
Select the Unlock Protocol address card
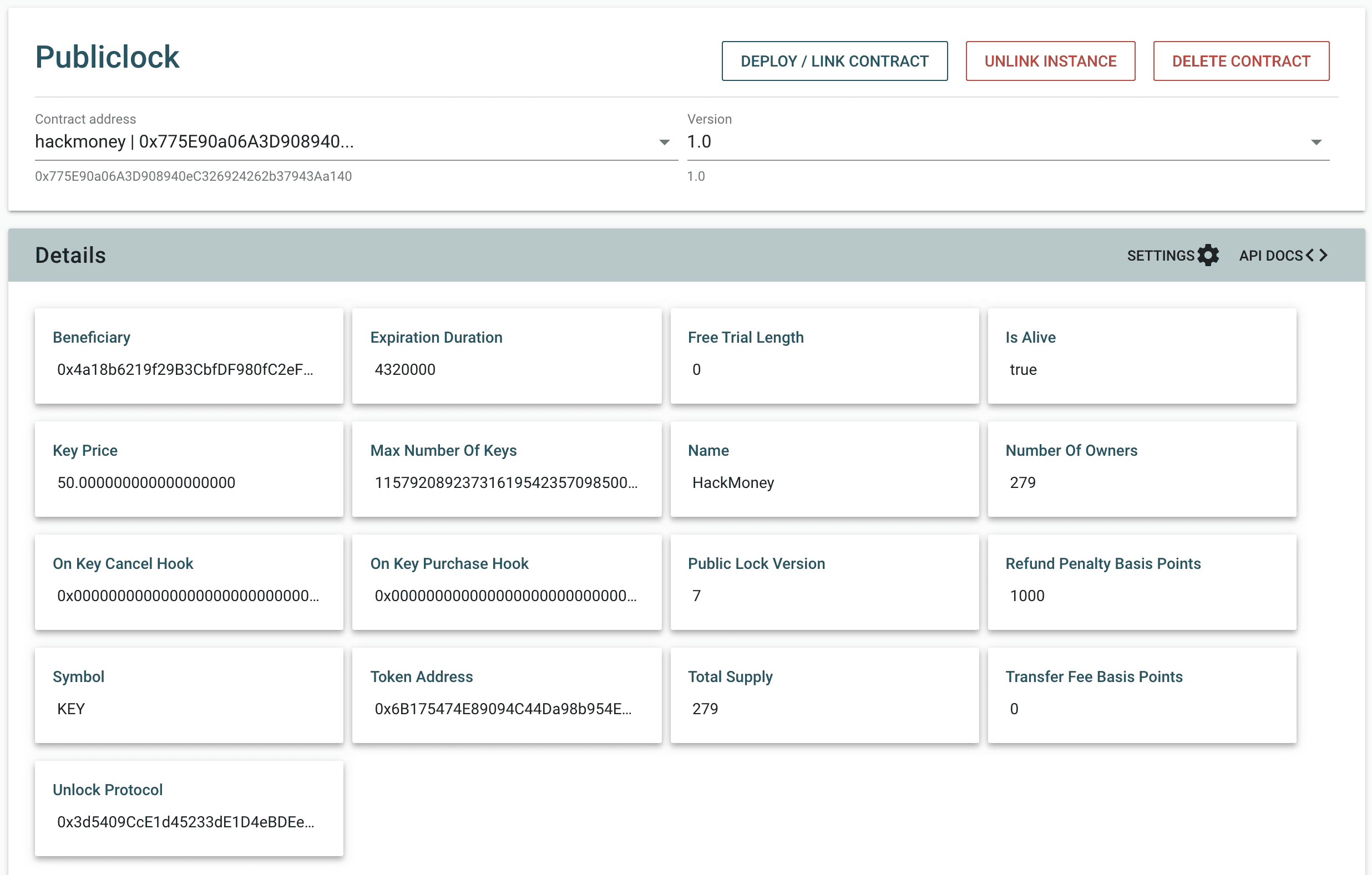coord(189,808)
